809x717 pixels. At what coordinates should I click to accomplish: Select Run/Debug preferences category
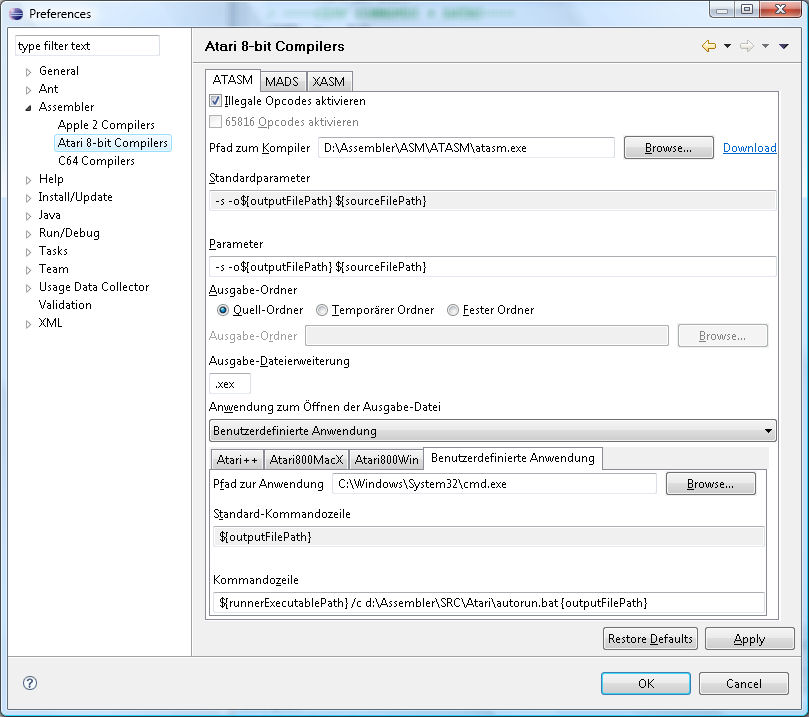click(x=69, y=233)
